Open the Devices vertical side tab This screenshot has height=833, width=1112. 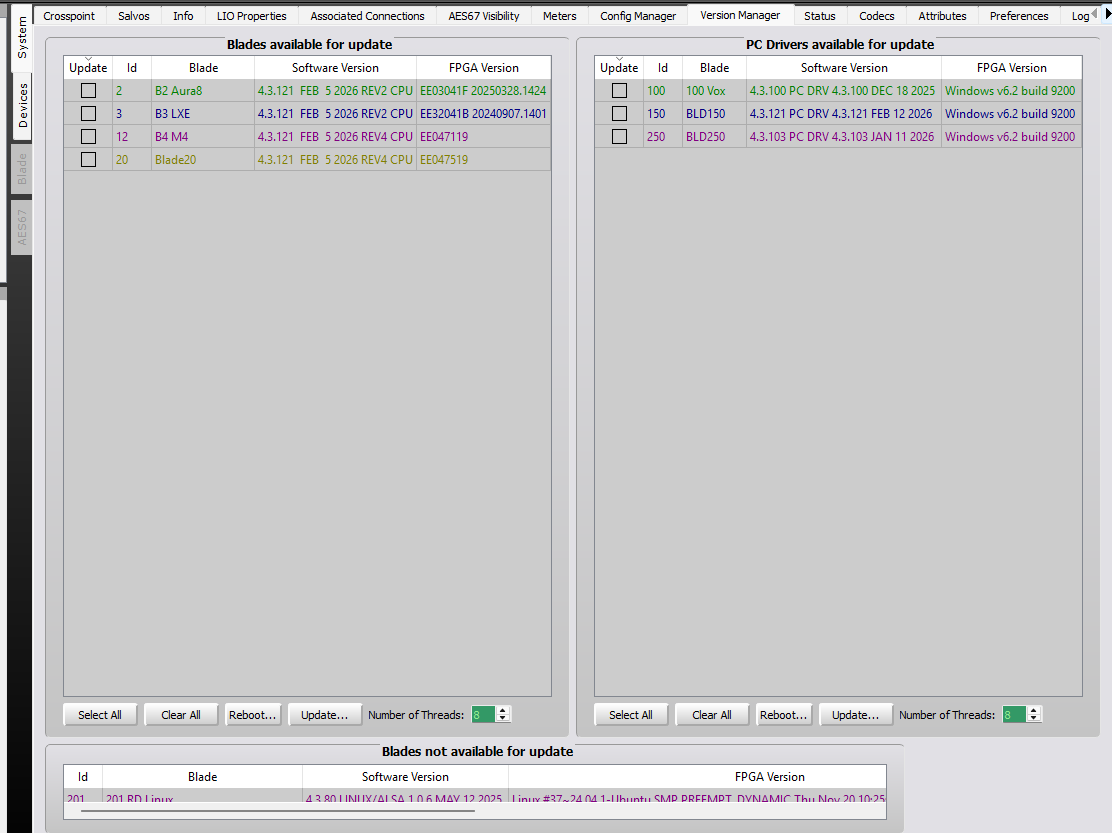[22, 105]
